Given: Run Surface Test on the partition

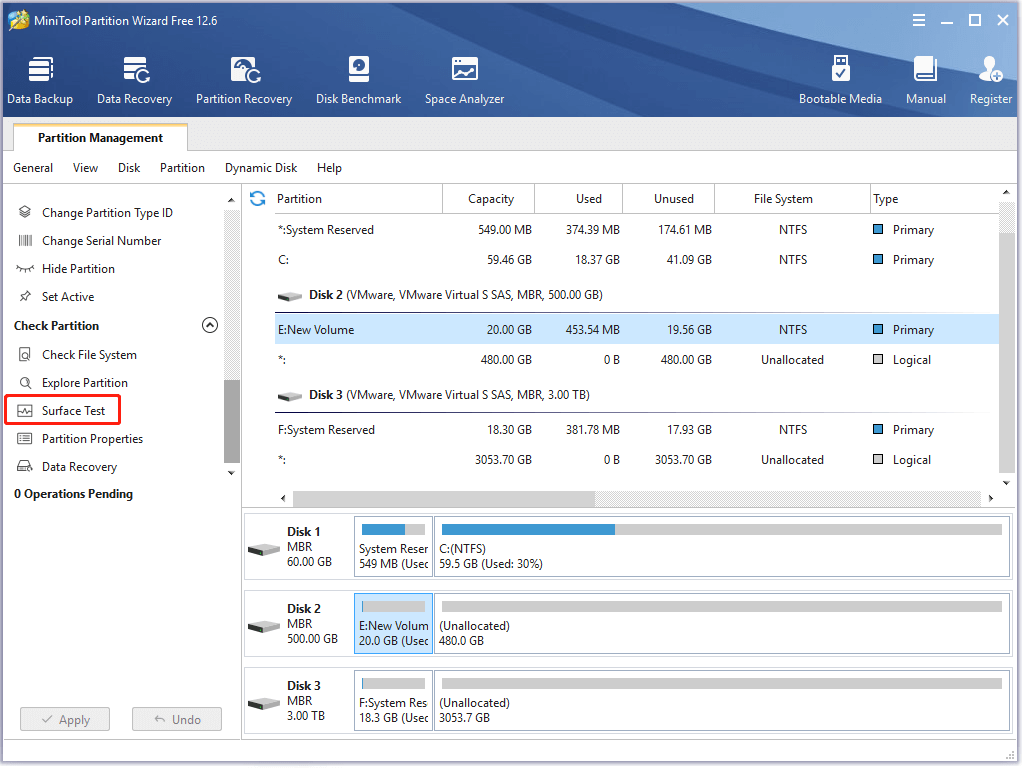Looking at the screenshot, I should 73,411.
